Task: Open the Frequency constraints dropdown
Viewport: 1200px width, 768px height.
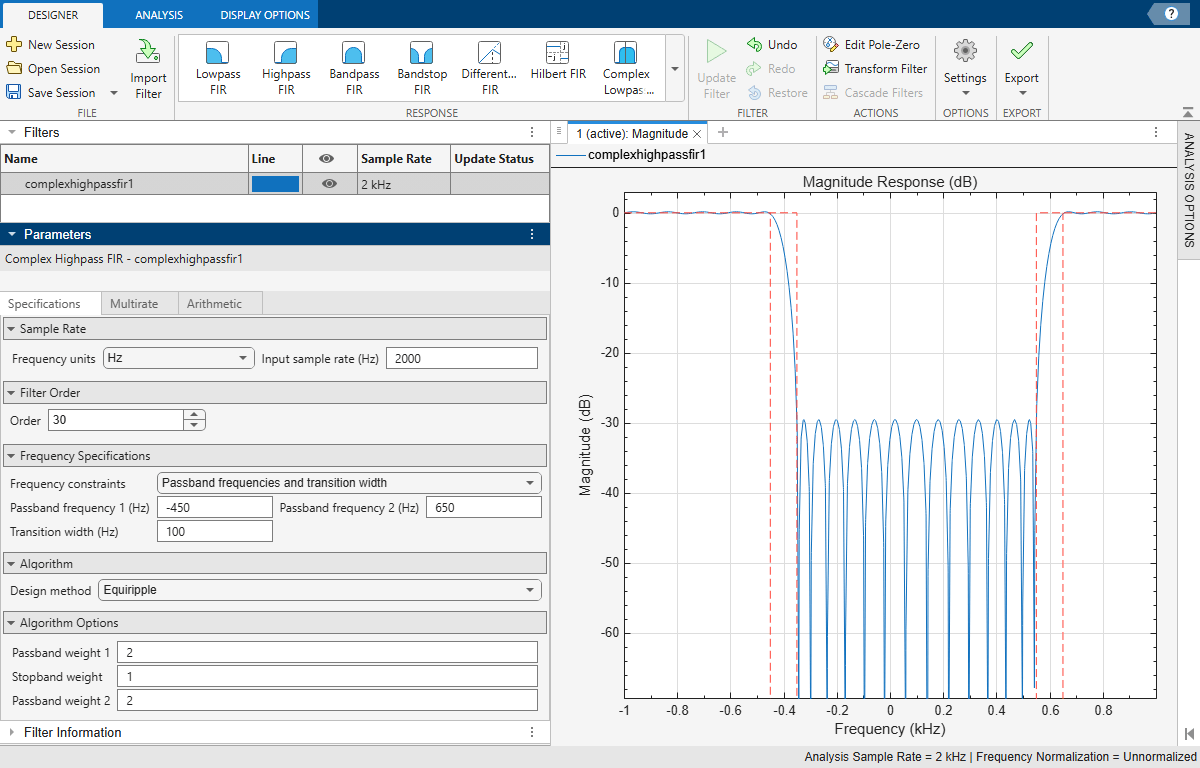Action: [x=349, y=483]
